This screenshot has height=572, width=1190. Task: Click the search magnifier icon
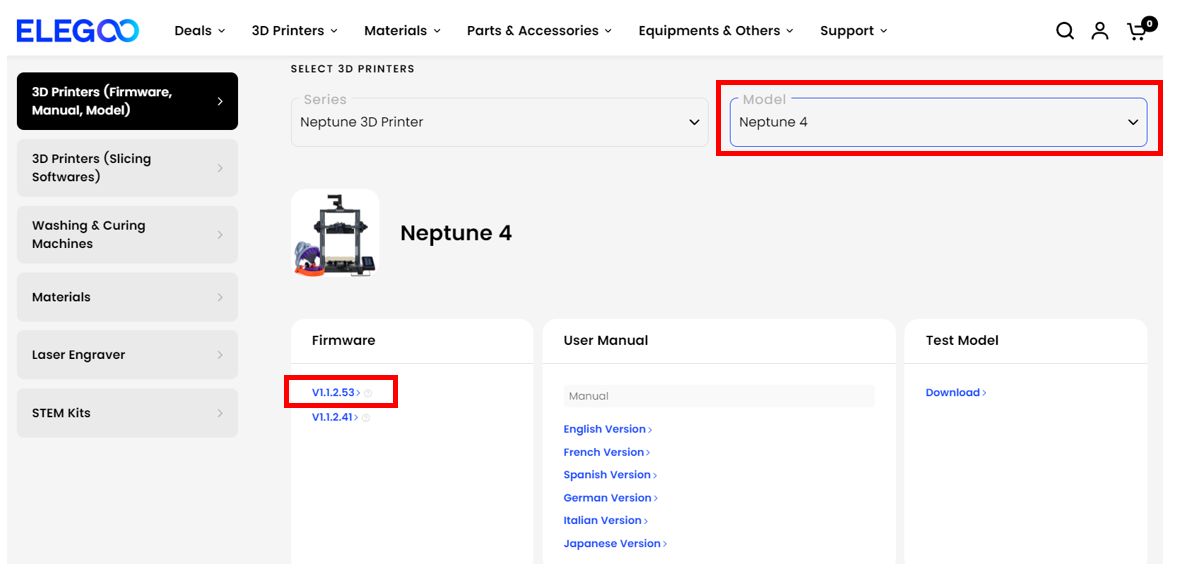(1065, 31)
